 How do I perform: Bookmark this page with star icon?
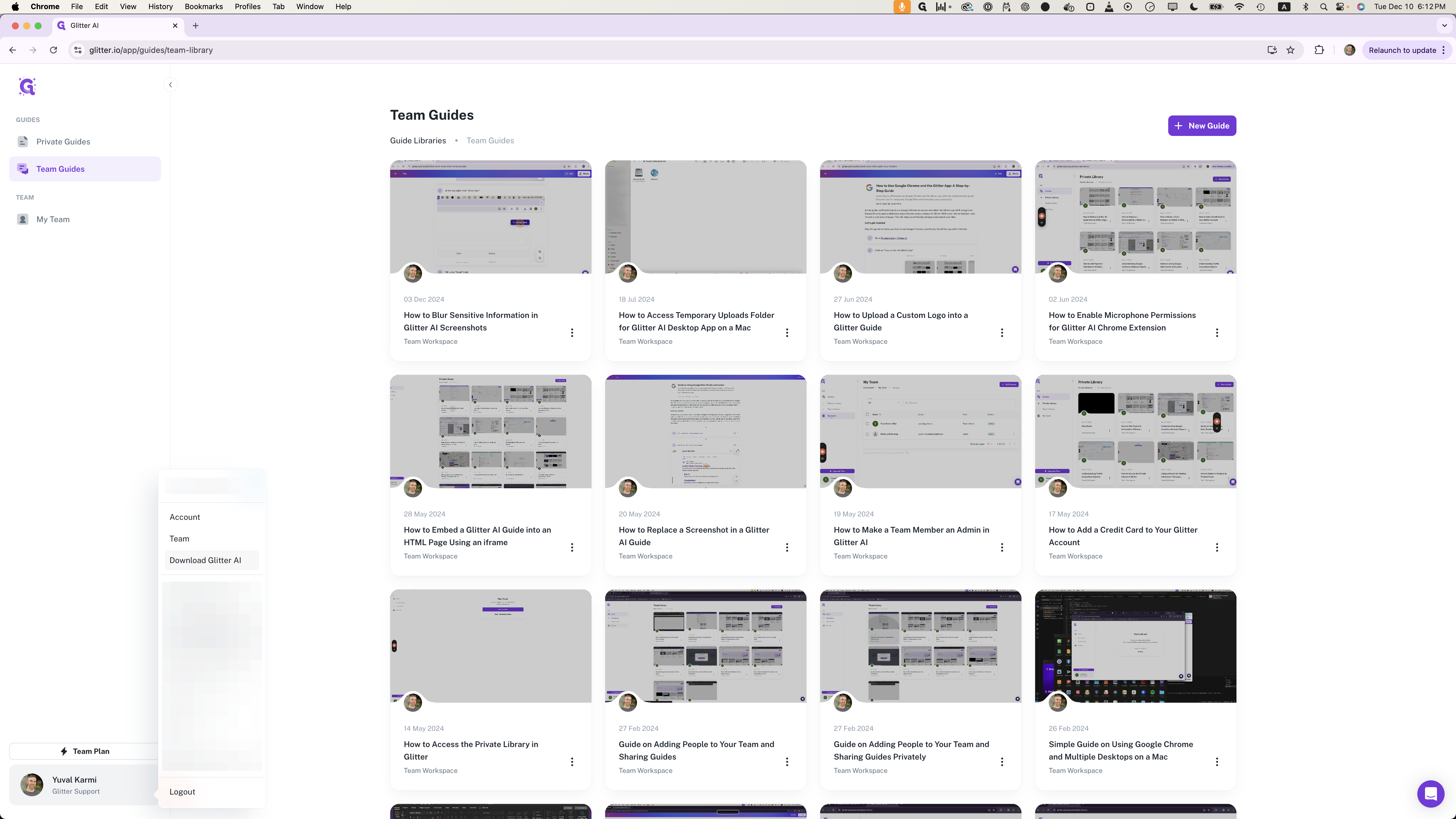pyautogui.click(x=1290, y=50)
